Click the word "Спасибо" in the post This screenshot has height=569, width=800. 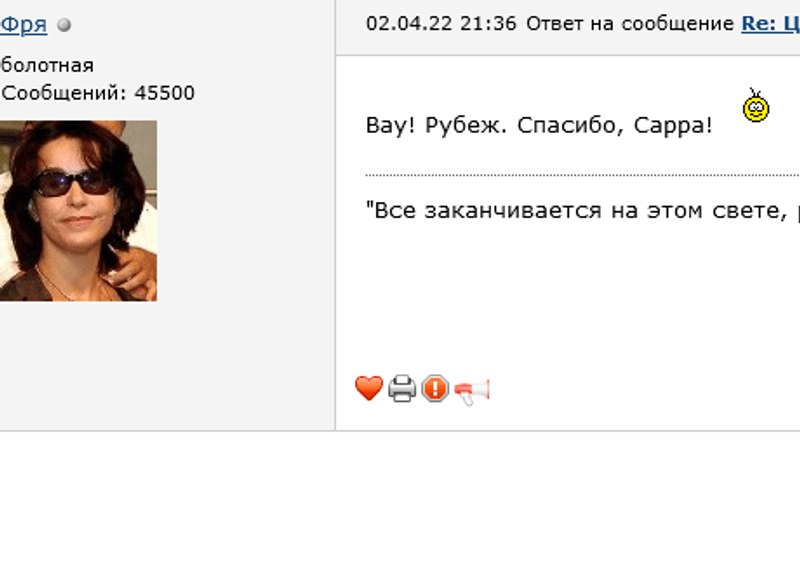pyautogui.click(x=570, y=126)
